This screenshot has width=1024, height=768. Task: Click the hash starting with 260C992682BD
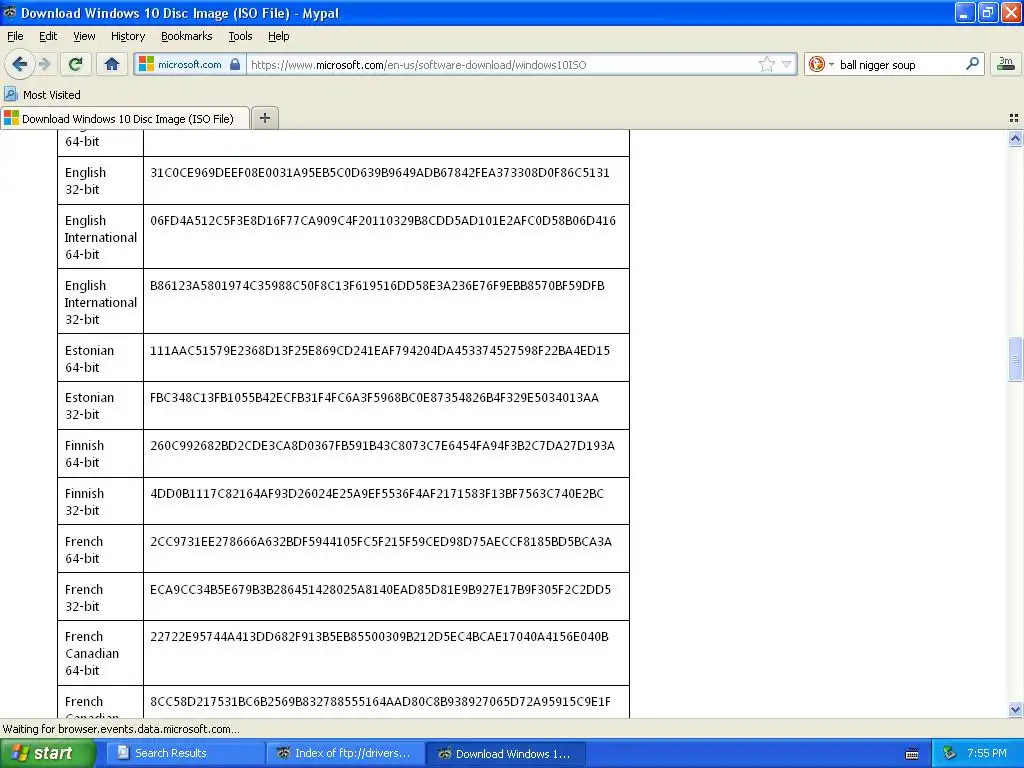tap(382, 446)
